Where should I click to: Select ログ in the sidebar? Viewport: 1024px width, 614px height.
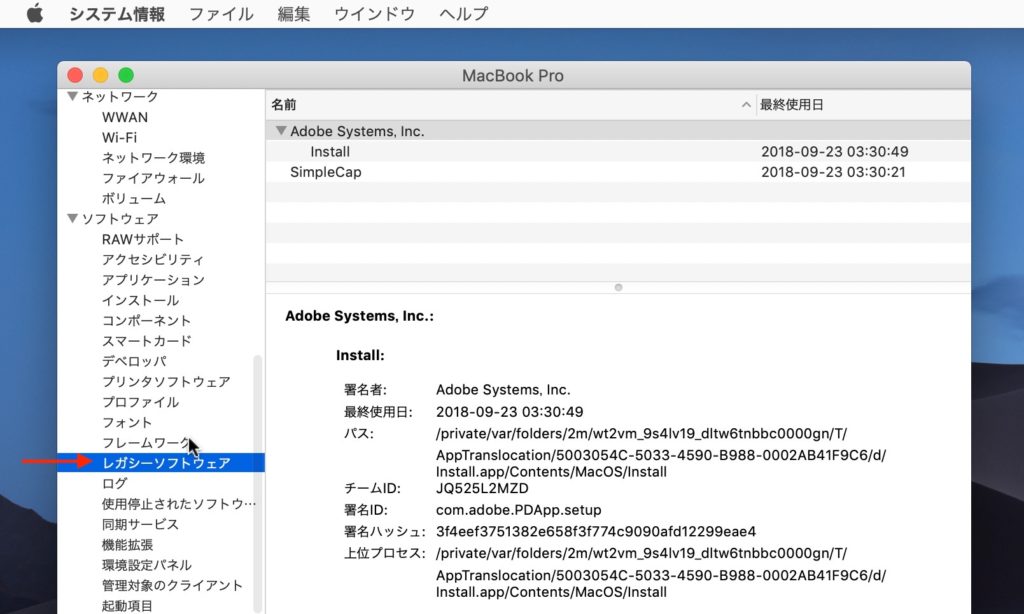pos(113,483)
